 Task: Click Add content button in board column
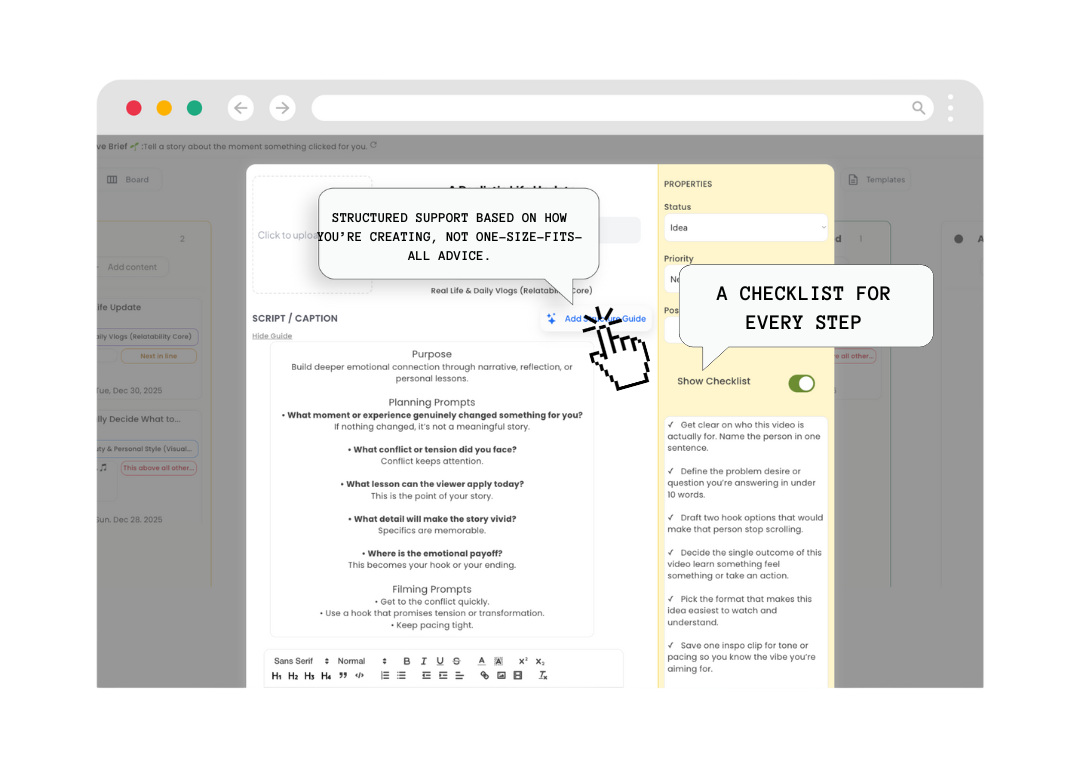132,267
